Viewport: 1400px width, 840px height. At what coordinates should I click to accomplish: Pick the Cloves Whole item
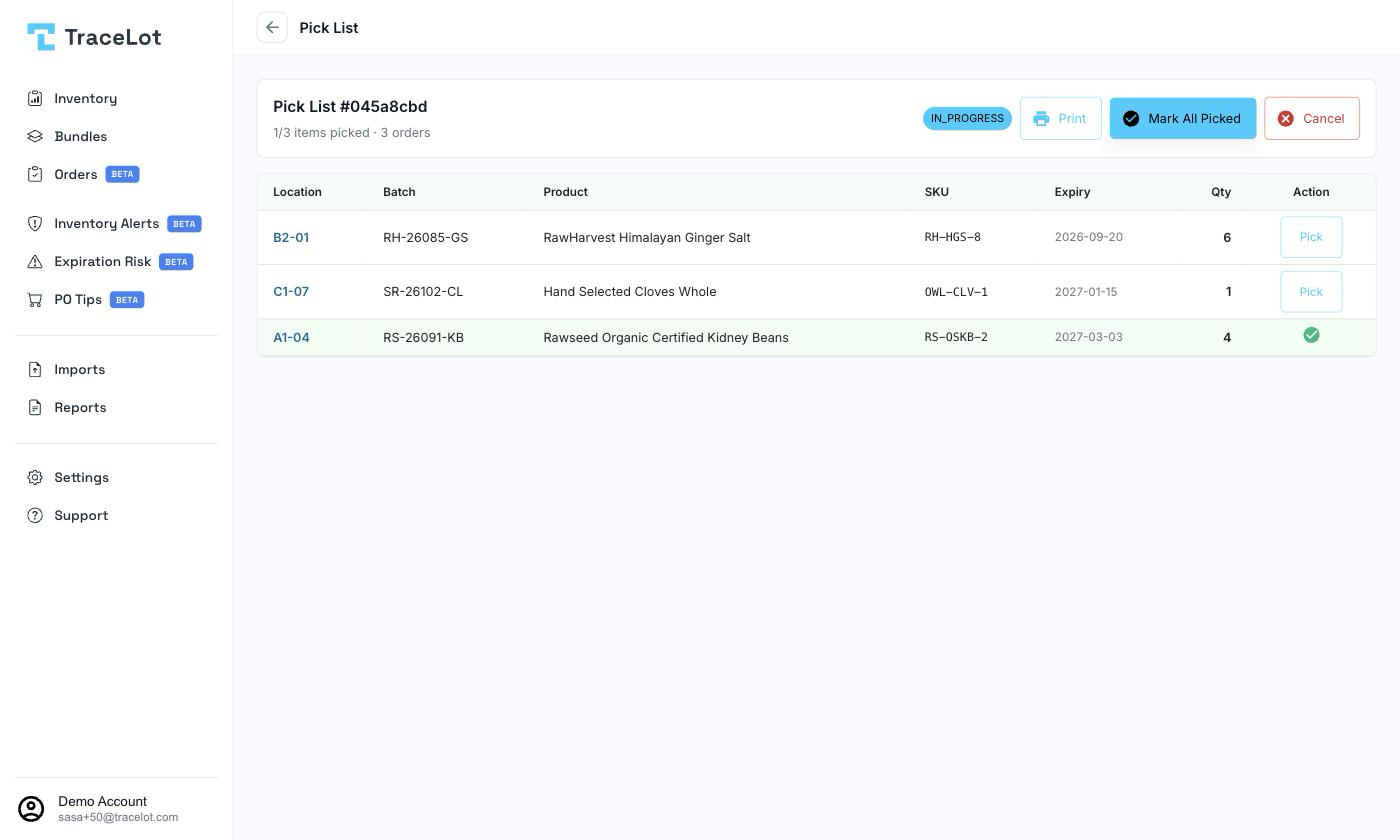[x=1311, y=292]
